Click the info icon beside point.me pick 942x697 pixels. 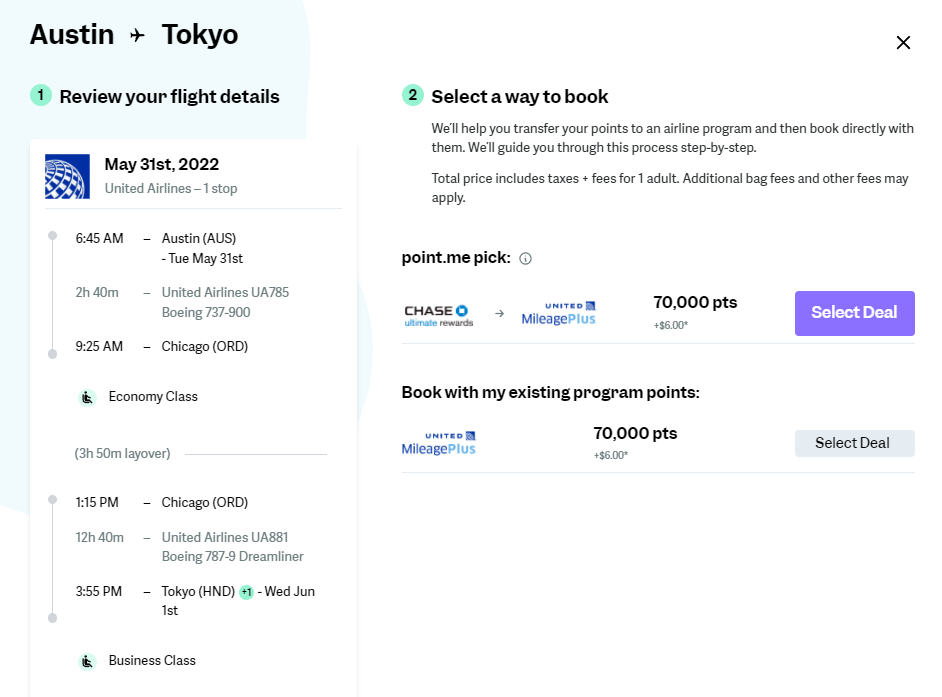(526, 259)
